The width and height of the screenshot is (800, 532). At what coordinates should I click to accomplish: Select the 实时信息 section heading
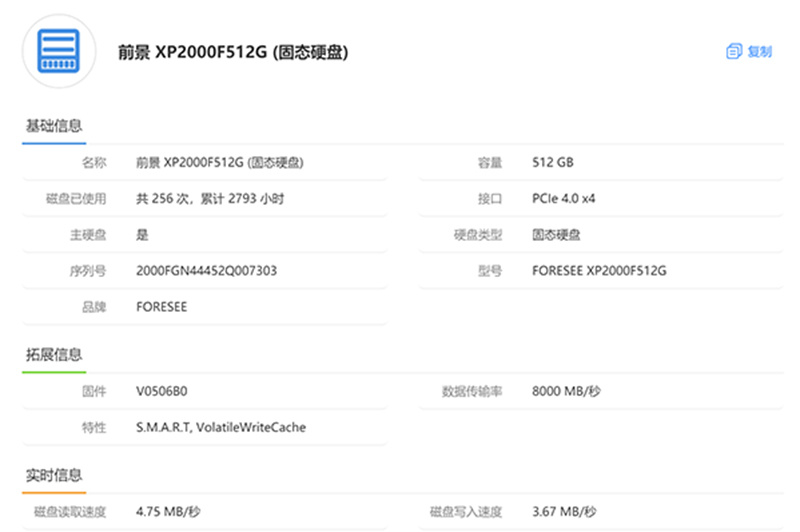pyautogui.click(x=54, y=475)
